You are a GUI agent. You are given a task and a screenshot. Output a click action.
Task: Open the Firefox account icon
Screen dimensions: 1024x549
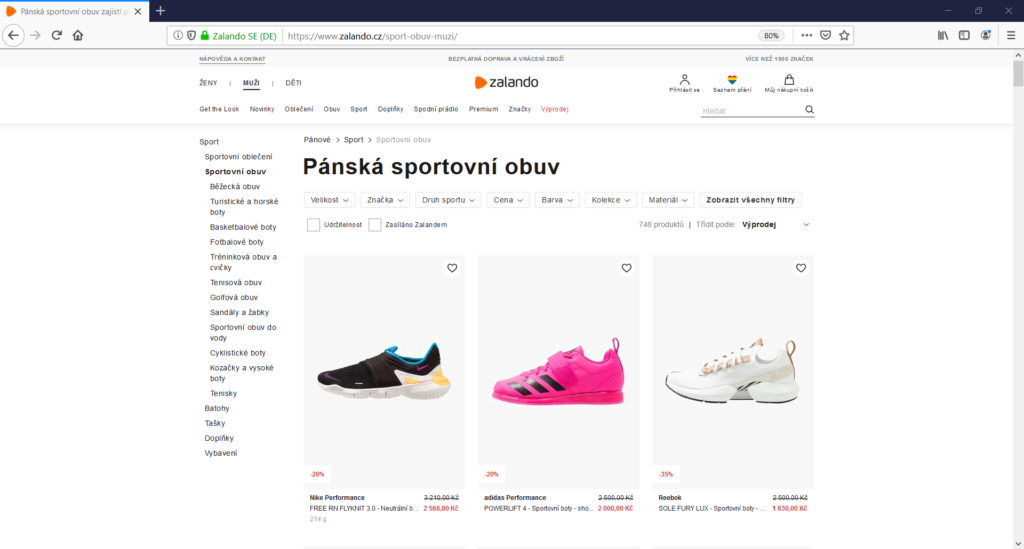[985, 36]
